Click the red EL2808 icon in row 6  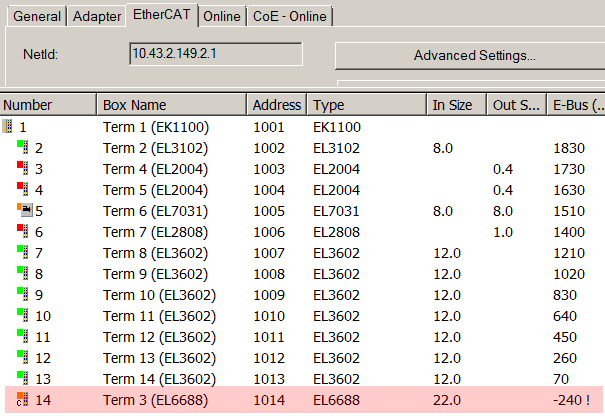pyautogui.click(x=23, y=232)
